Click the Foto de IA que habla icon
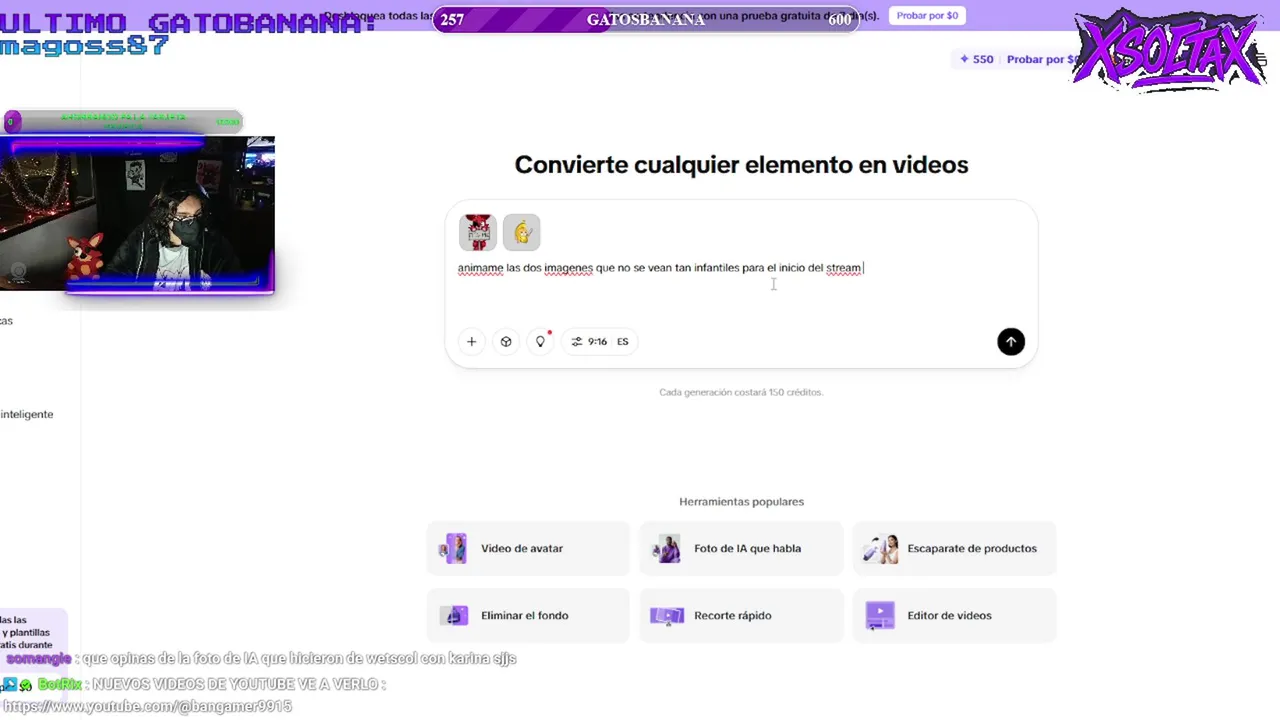The width and height of the screenshot is (1280, 720). tap(667, 548)
